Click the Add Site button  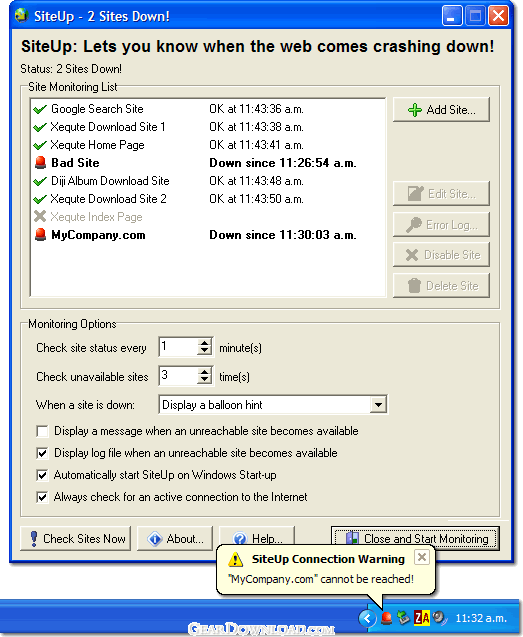coord(441,110)
